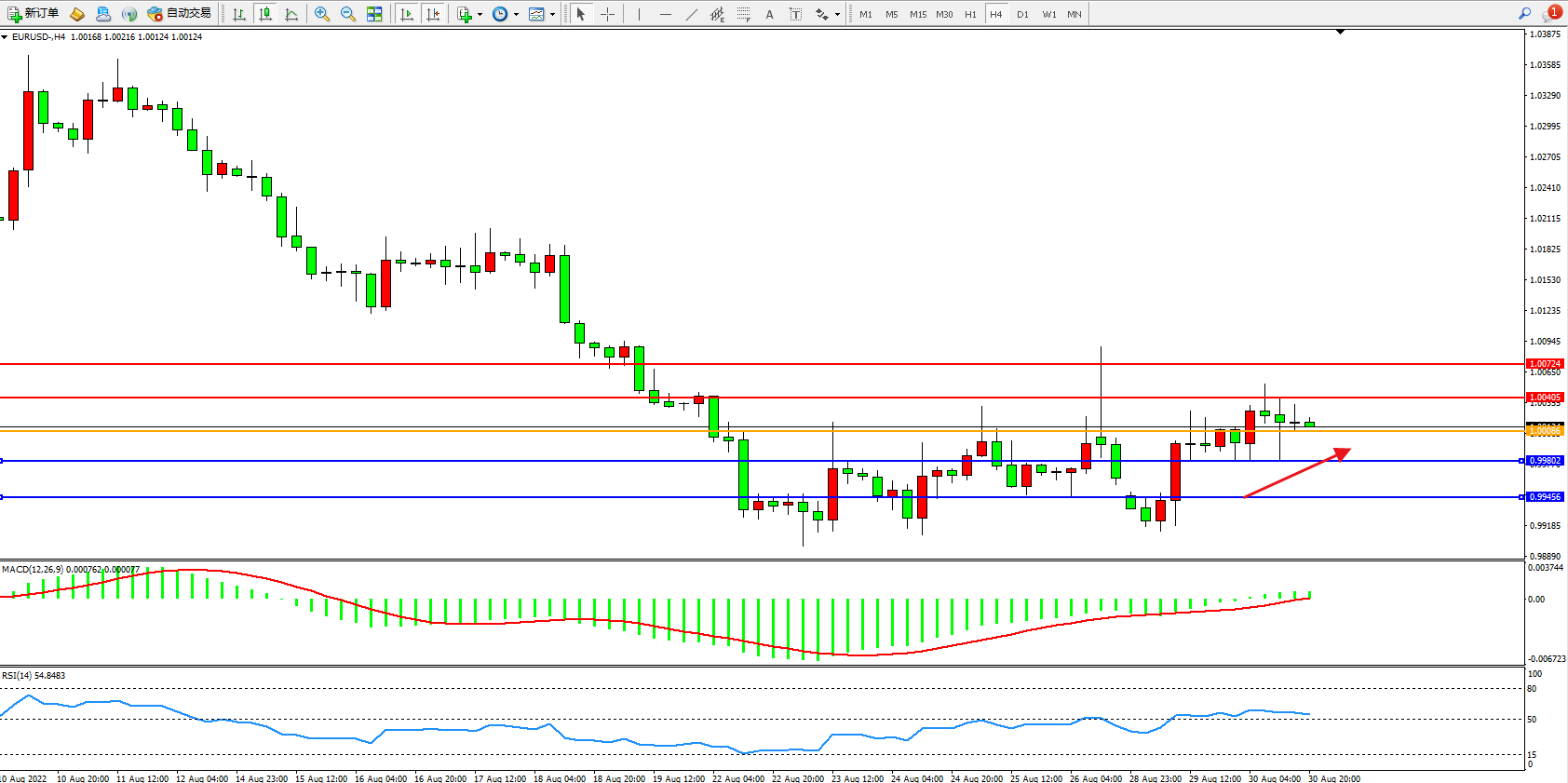Switch chart to line chart mode

pos(291,14)
